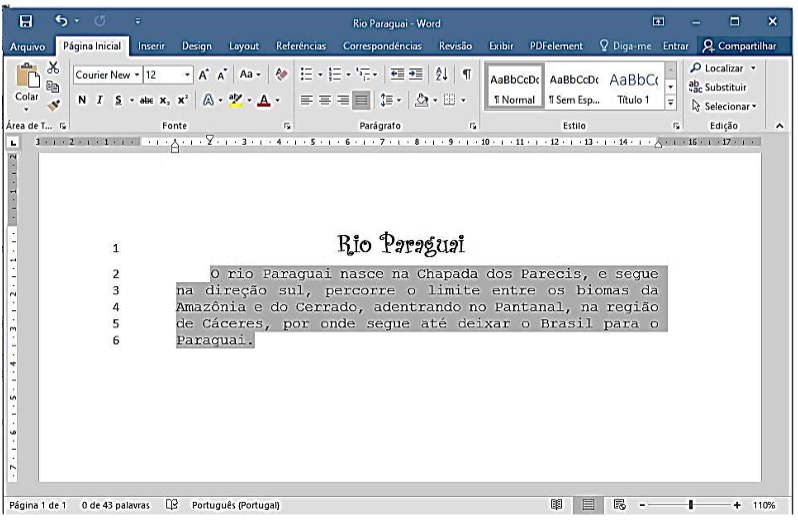Click the Cut scissors icon
This screenshot has width=798, height=520.
click(53, 68)
